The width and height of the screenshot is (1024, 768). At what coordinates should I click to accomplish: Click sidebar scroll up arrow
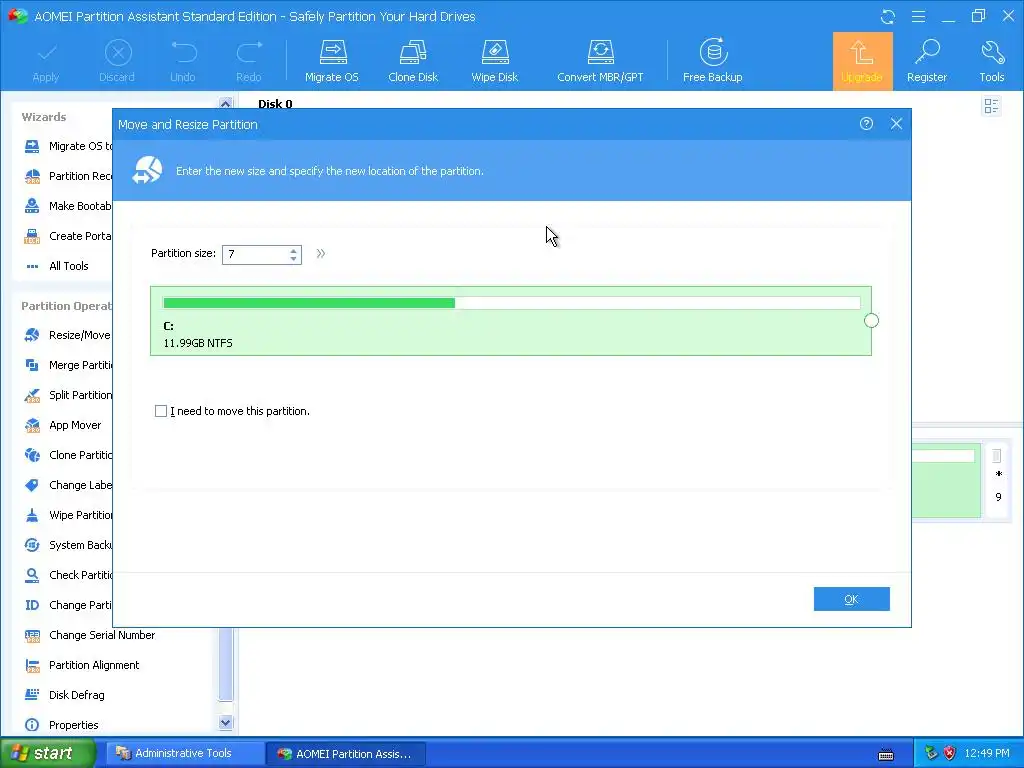click(x=225, y=104)
